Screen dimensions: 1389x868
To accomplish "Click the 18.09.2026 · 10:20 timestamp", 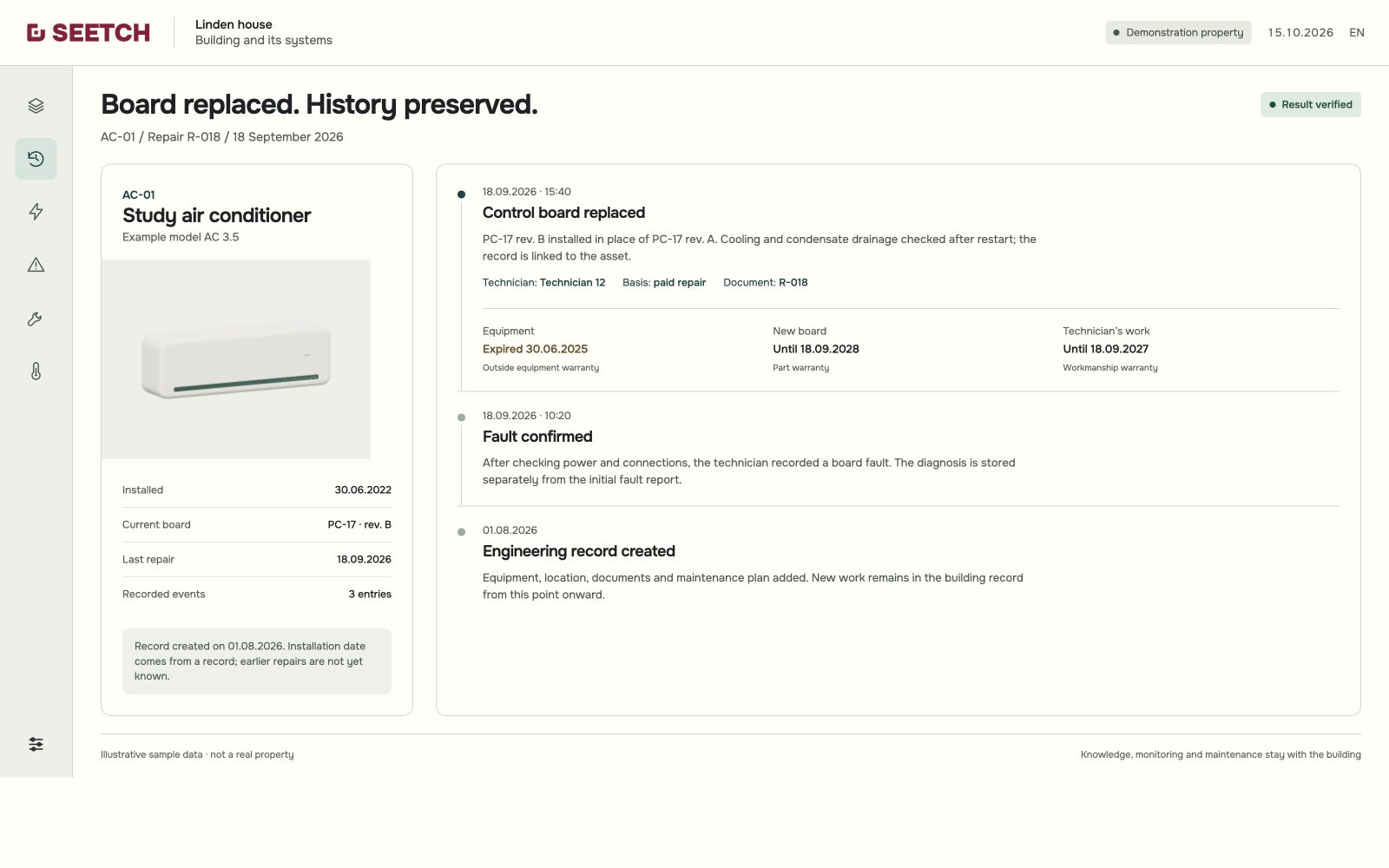I will [x=527, y=416].
